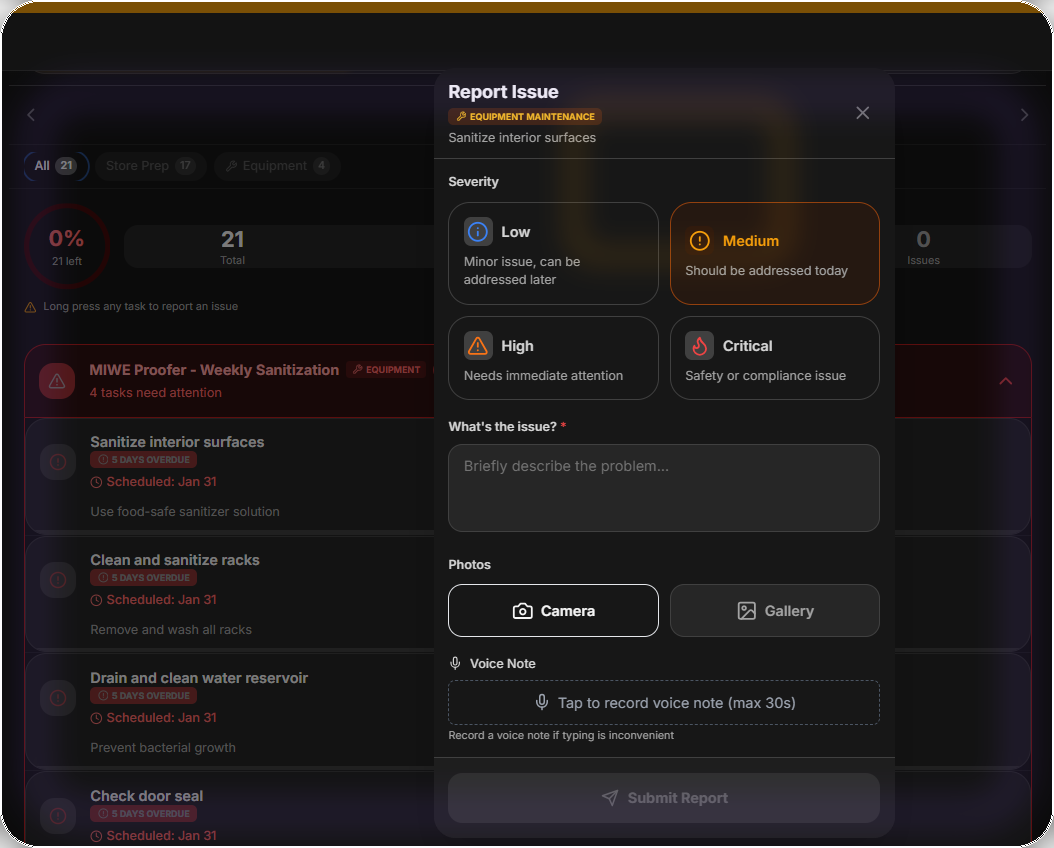Image resolution: width=1054 pixels, height=848 pixels.
Task: Click the right navigation chevron
Action: [1023, 114]
